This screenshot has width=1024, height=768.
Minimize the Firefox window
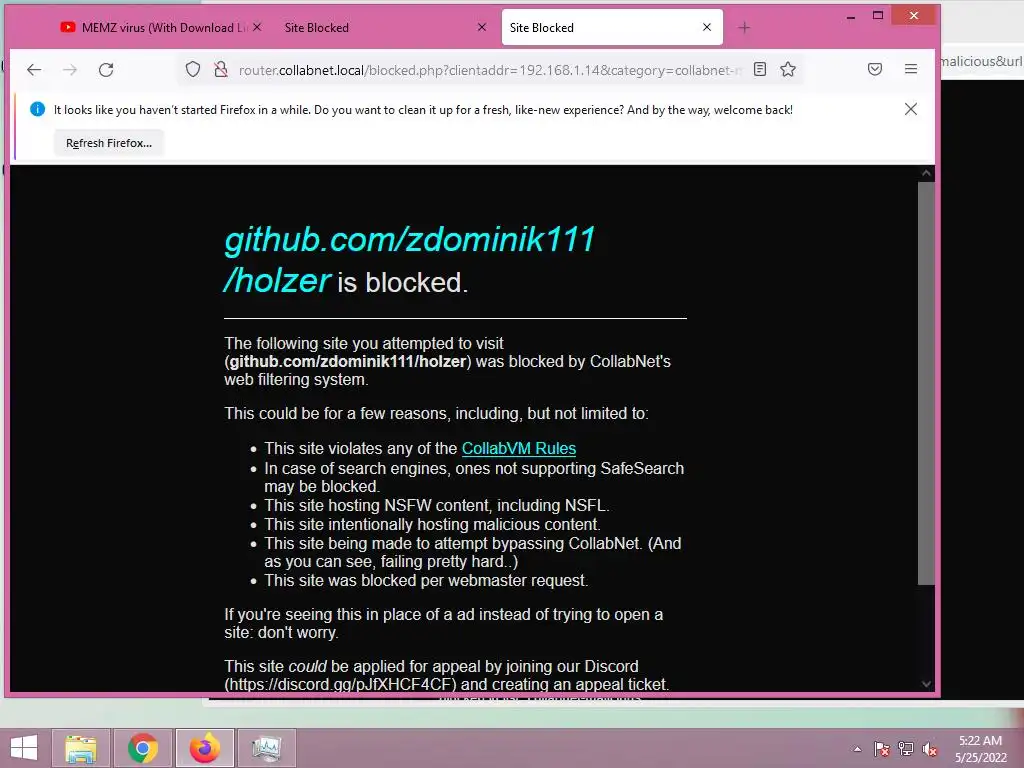[850, 16]
